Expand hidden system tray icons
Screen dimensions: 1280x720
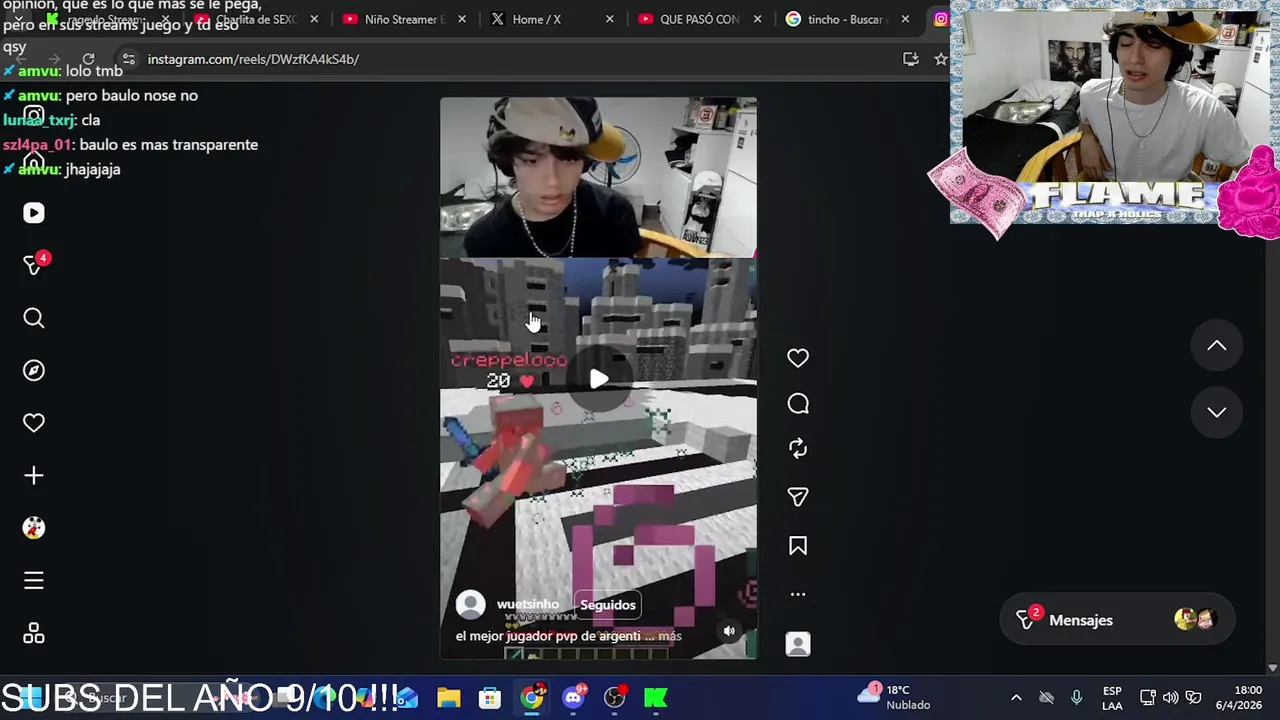click(x=1016, y=697)
